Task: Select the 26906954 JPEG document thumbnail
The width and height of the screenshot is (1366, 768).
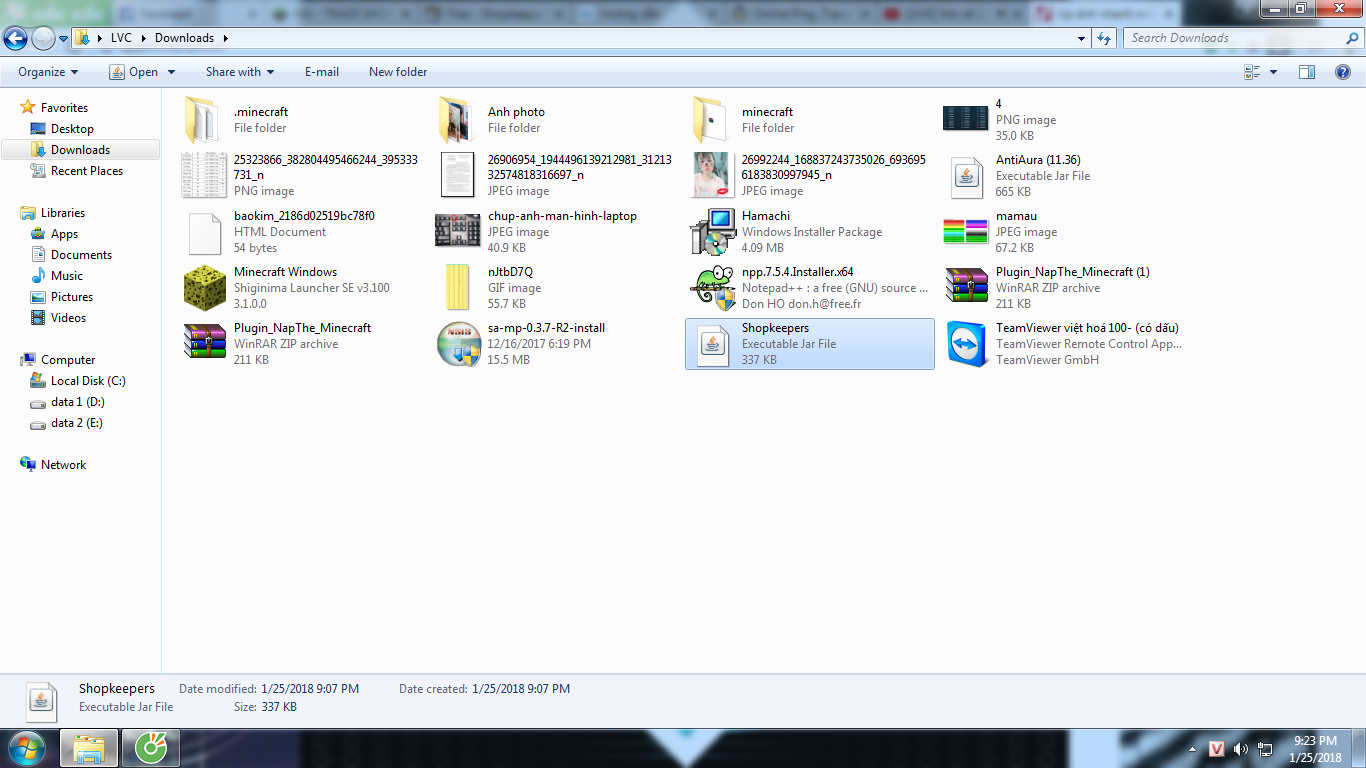Action: coord(458,175)
